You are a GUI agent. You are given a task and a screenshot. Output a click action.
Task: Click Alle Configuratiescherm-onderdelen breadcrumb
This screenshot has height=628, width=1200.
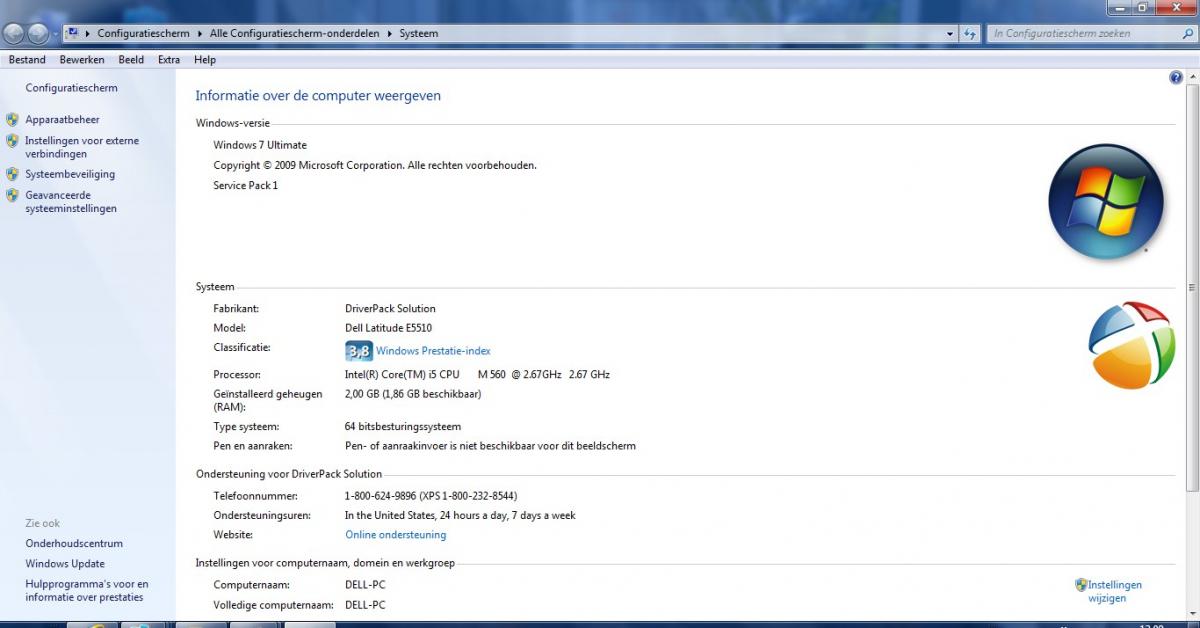coord(294,33)
